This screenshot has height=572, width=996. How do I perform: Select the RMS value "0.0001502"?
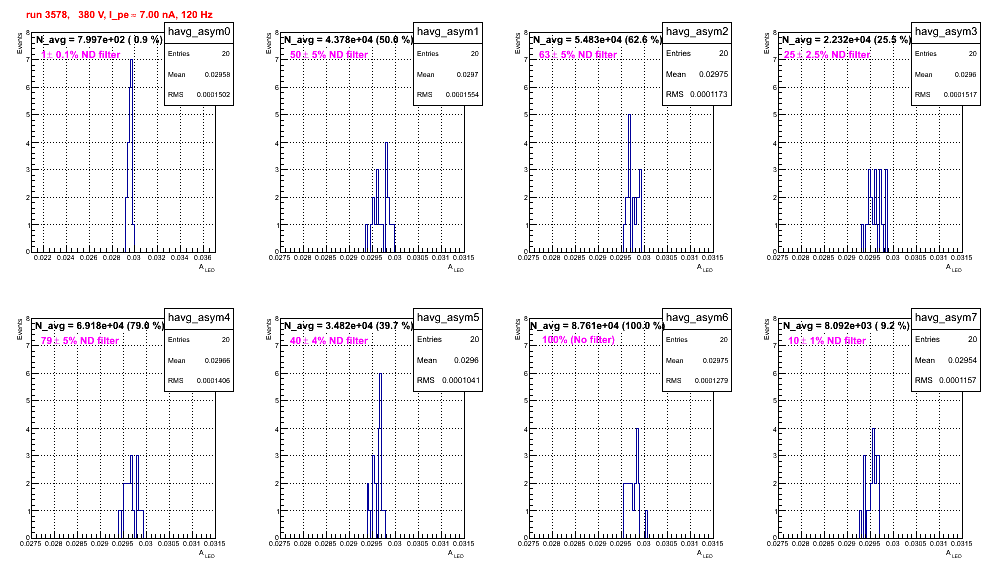(213, 95)
